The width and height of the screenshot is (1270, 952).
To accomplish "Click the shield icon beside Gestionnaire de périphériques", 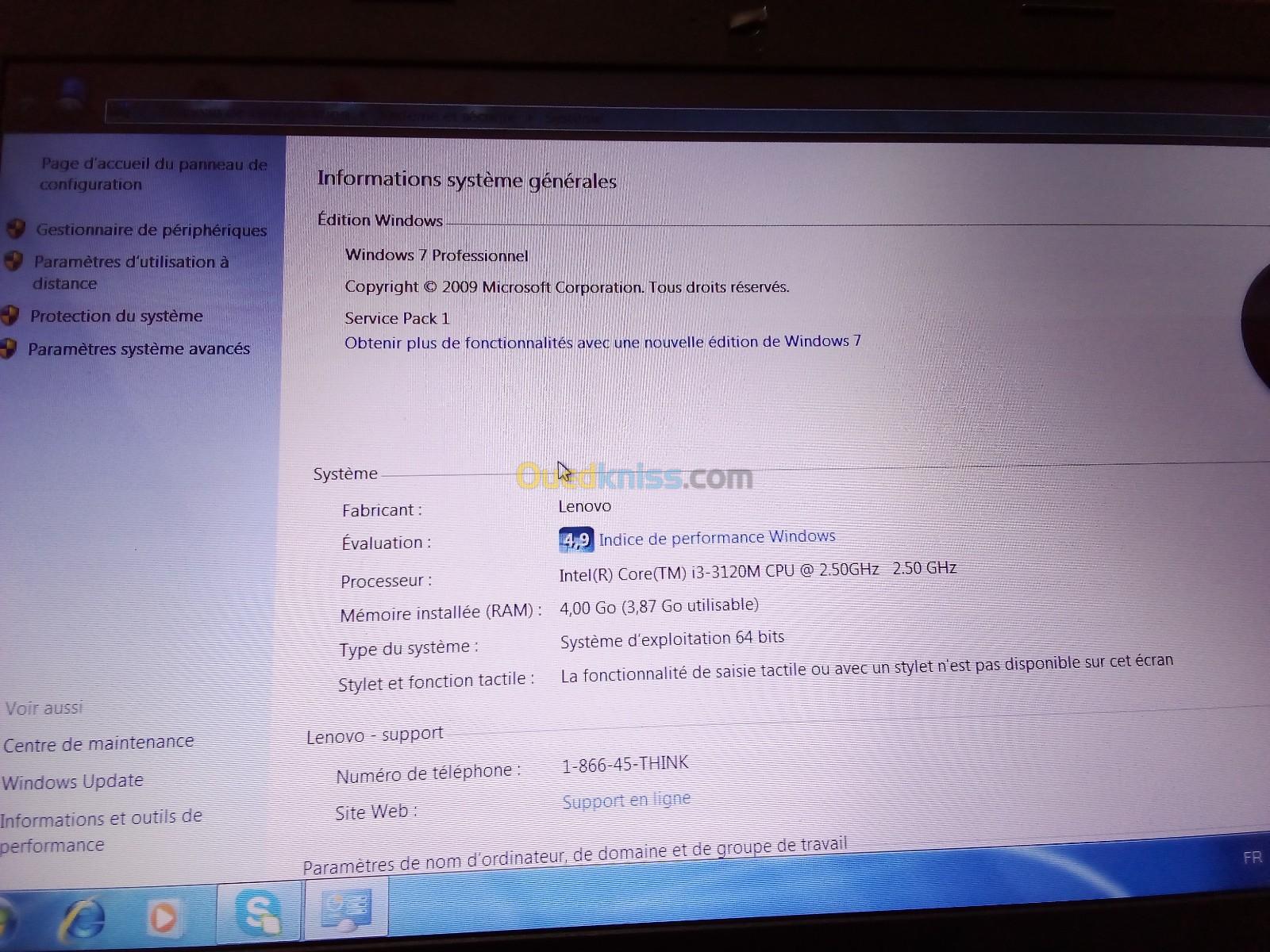I will pos(16,229).
